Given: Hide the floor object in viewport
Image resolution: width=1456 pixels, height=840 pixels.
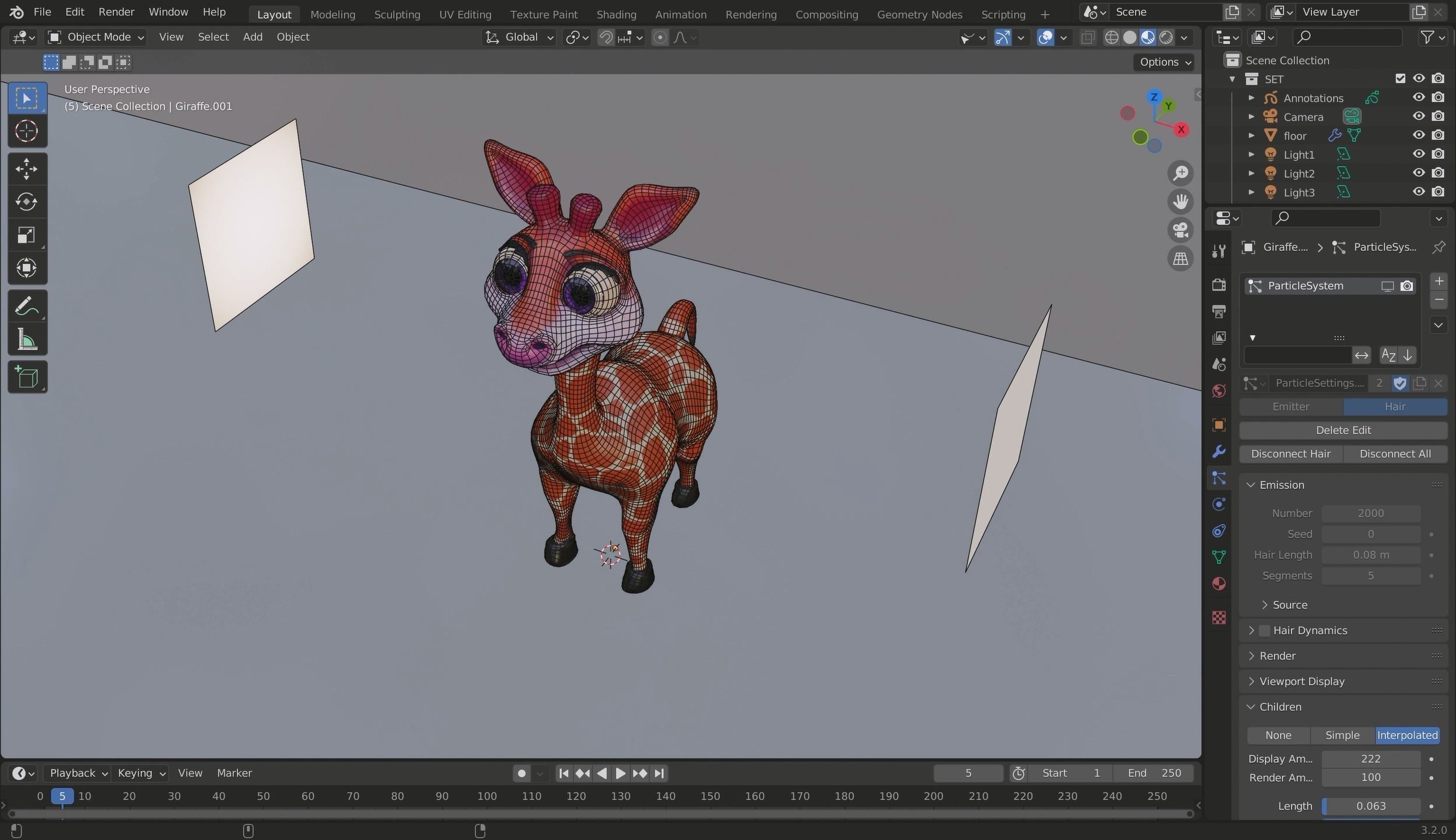Looking at the screenshot, I should tap(1418, 135).
